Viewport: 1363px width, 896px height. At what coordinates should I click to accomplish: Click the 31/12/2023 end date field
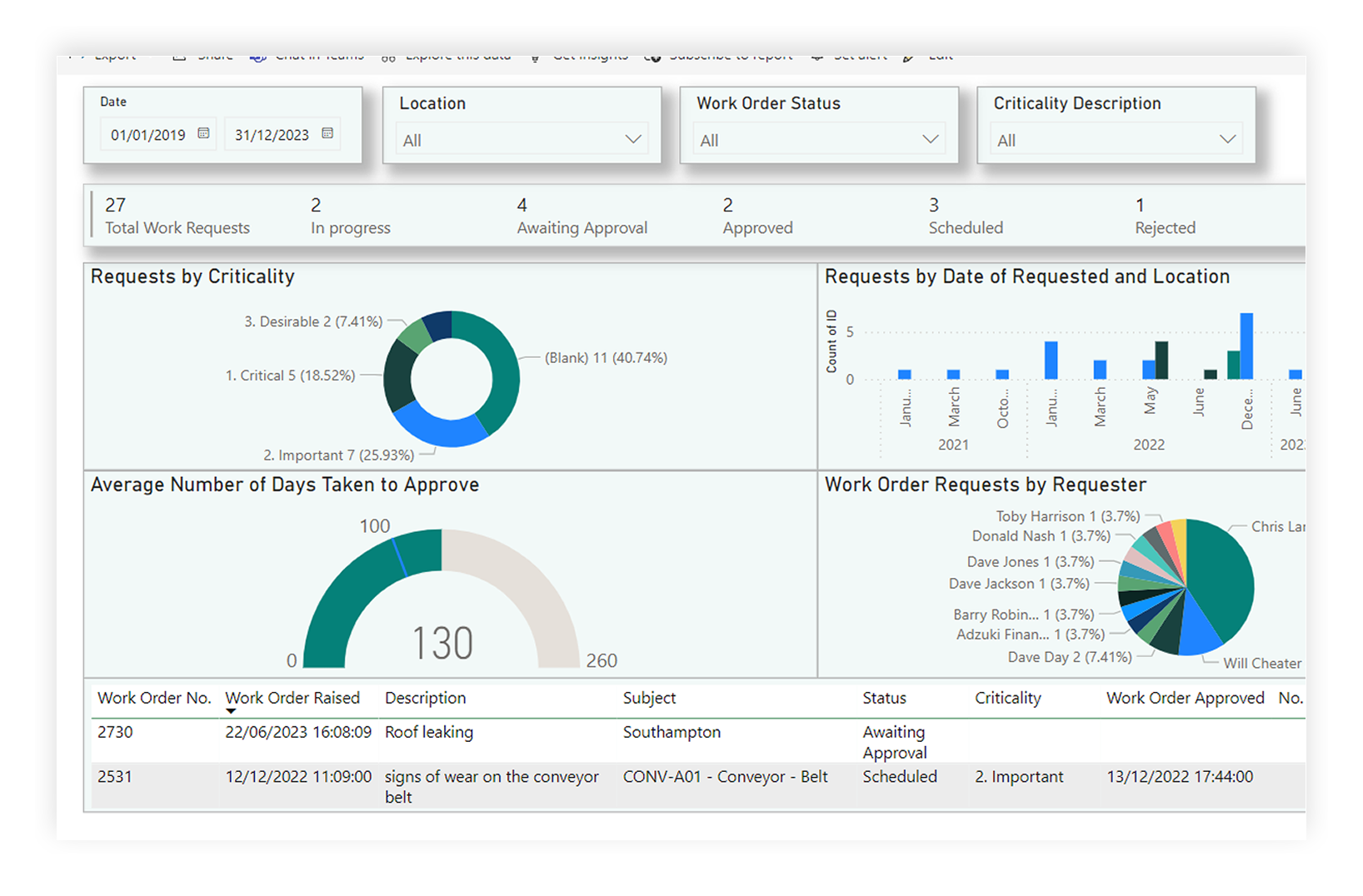[272, 135]
